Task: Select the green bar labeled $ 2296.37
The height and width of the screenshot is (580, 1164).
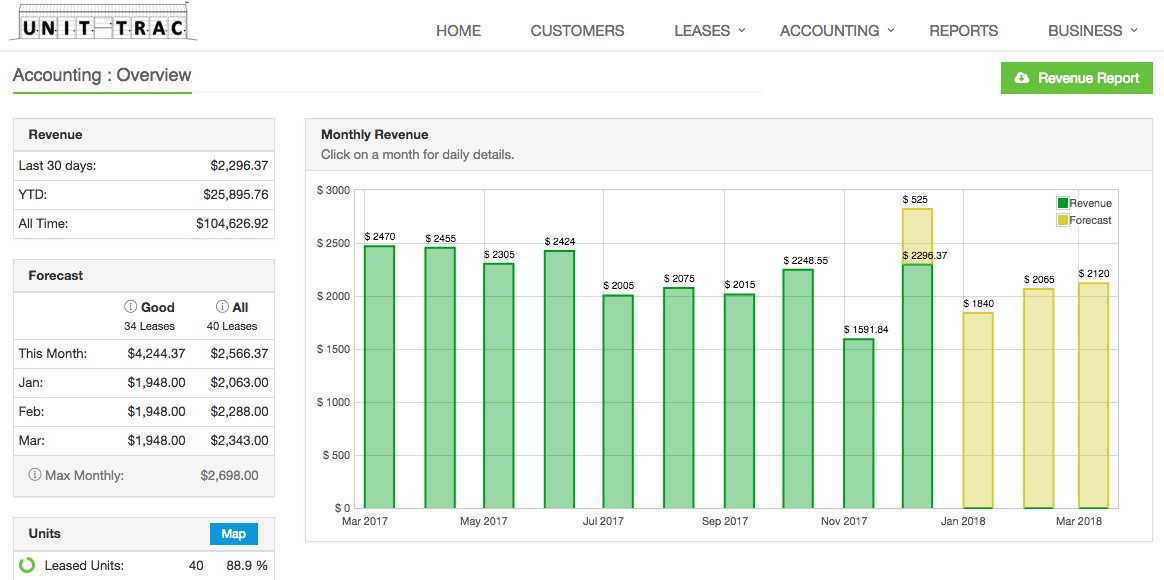Action: 918,386
